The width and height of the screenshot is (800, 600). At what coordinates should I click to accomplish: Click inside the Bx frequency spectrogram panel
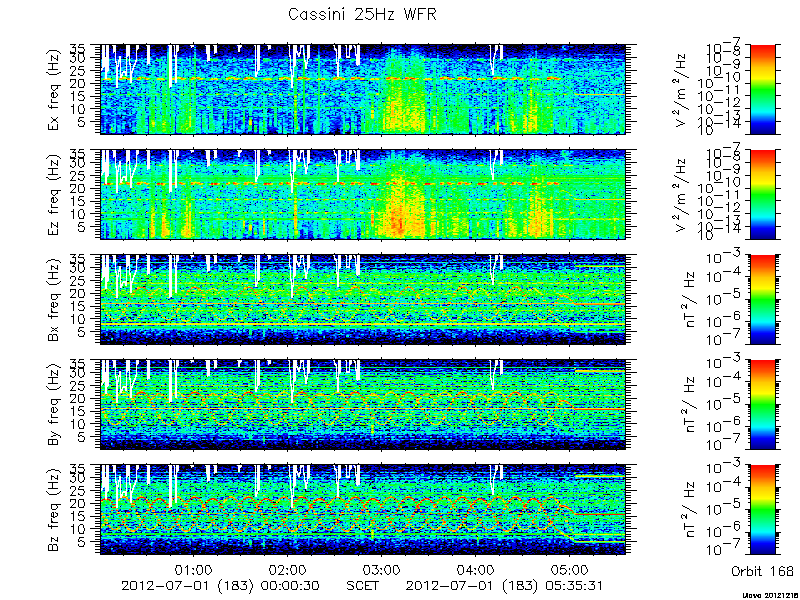point(363,299)
